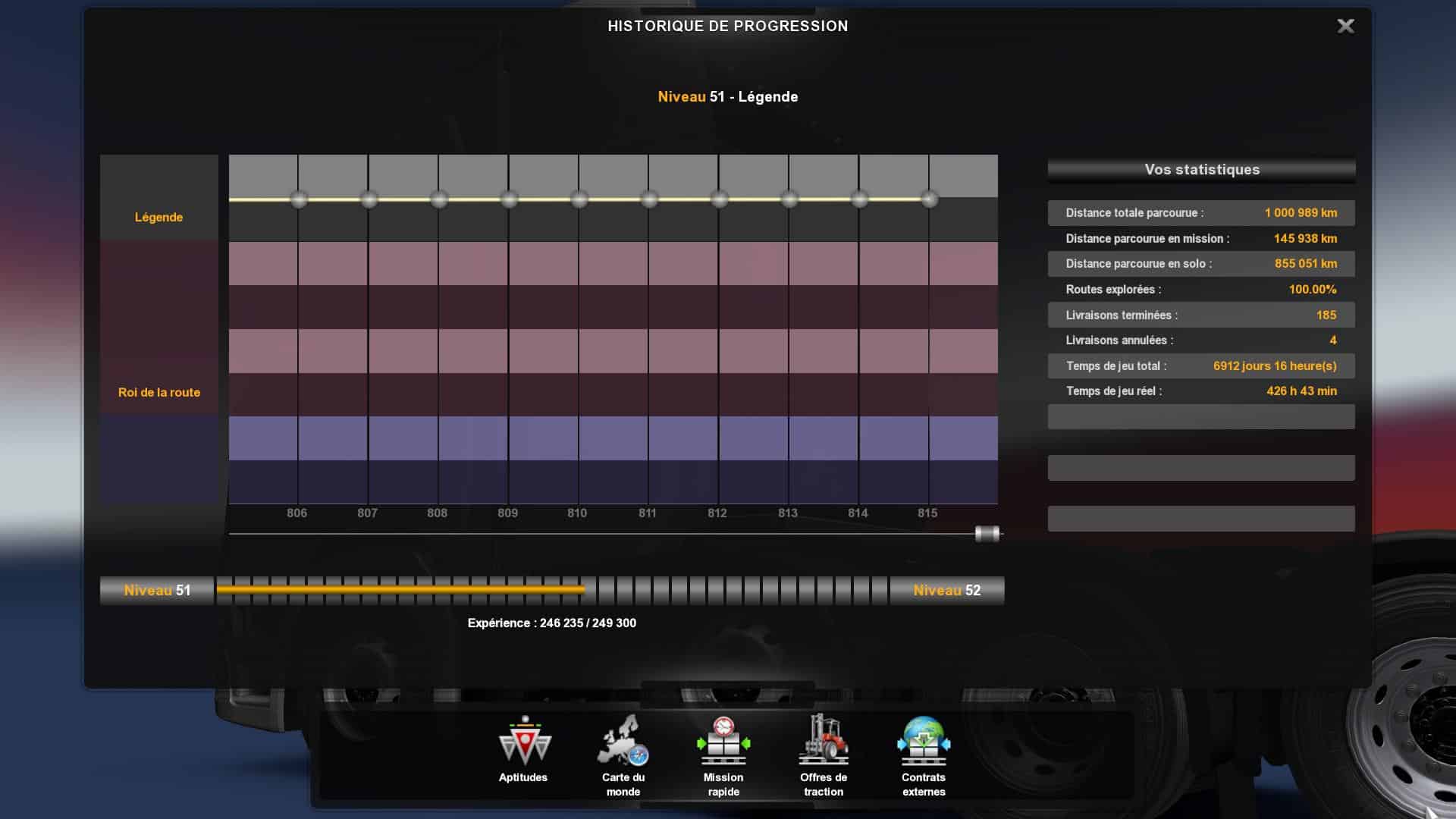The width and height of the screenshot is (1456, 819).
Task: Click the Niveau 52 progress bar label
Action: (x=946, y=591)
